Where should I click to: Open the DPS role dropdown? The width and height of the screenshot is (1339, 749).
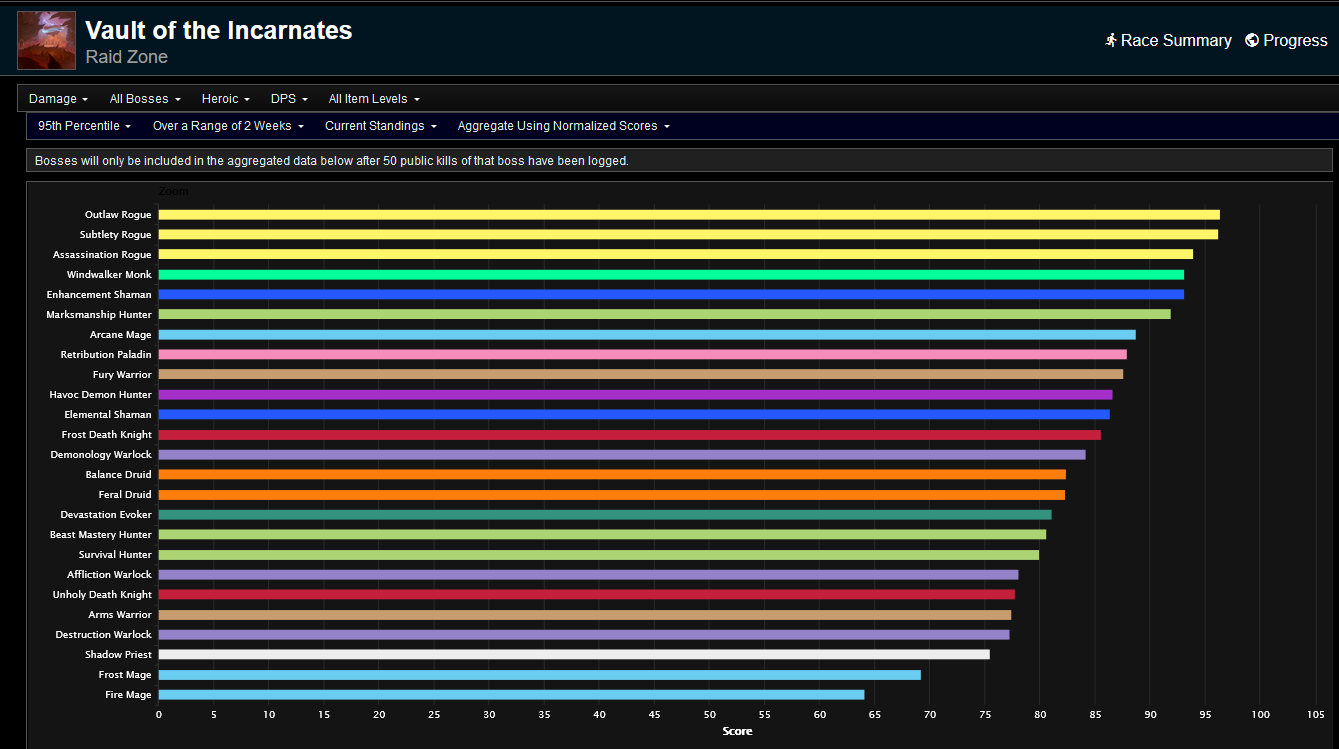[289, 99]
